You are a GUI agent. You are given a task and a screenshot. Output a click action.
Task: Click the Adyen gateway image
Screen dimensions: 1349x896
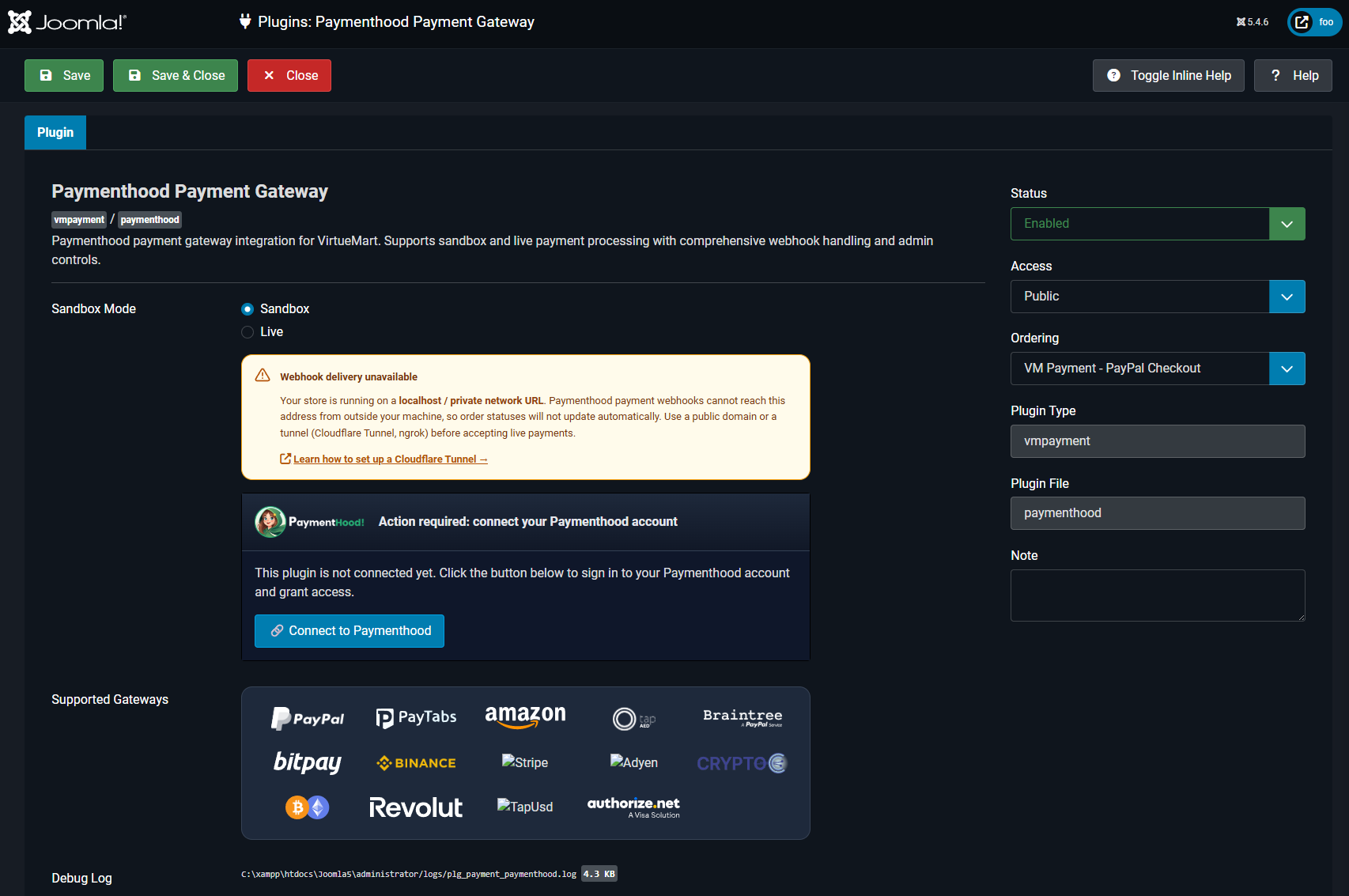(x=634, y=762)
